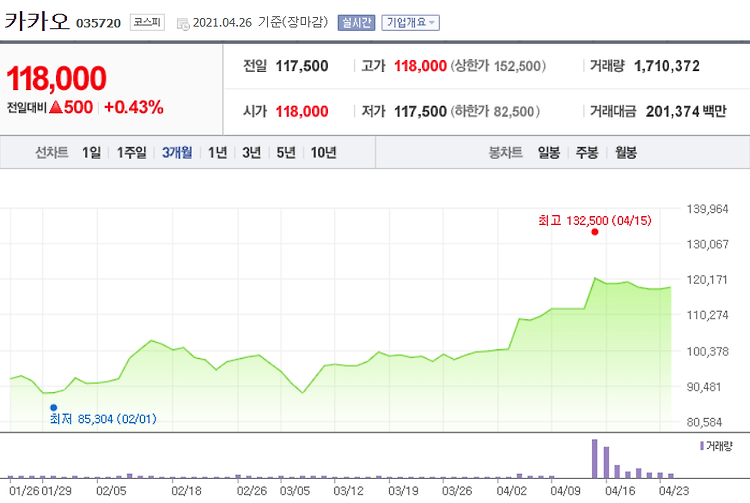The height and width of the screenshot is (503, 750).
Task: Switch to 월봉 monthly candle chart
Action: pos(626,153)
